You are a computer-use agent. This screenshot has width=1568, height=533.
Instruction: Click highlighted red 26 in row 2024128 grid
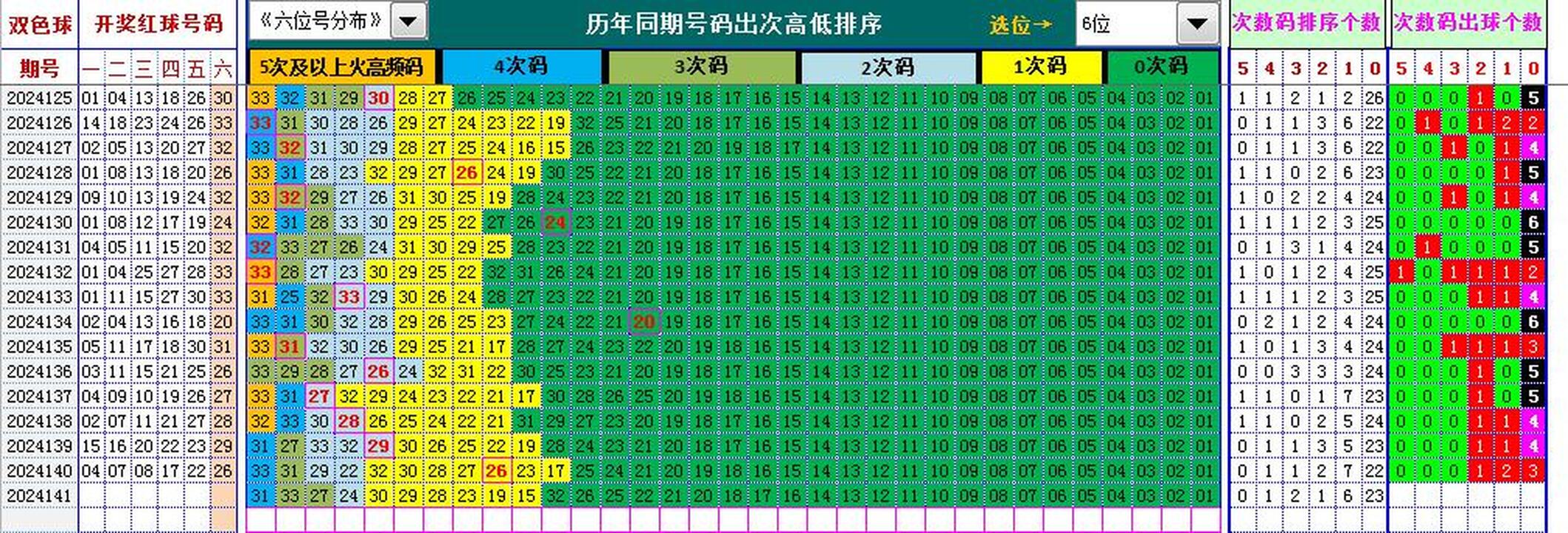(466, 172)
